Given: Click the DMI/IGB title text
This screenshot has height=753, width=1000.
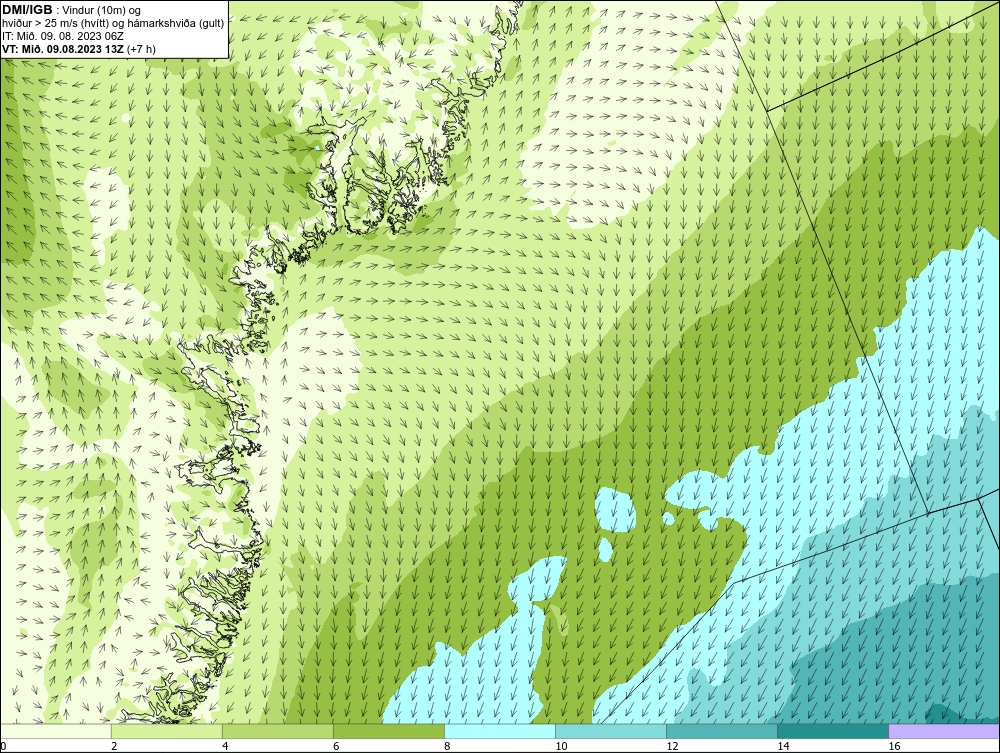Looking at the screenshot, I should click(x=27, y=9).
